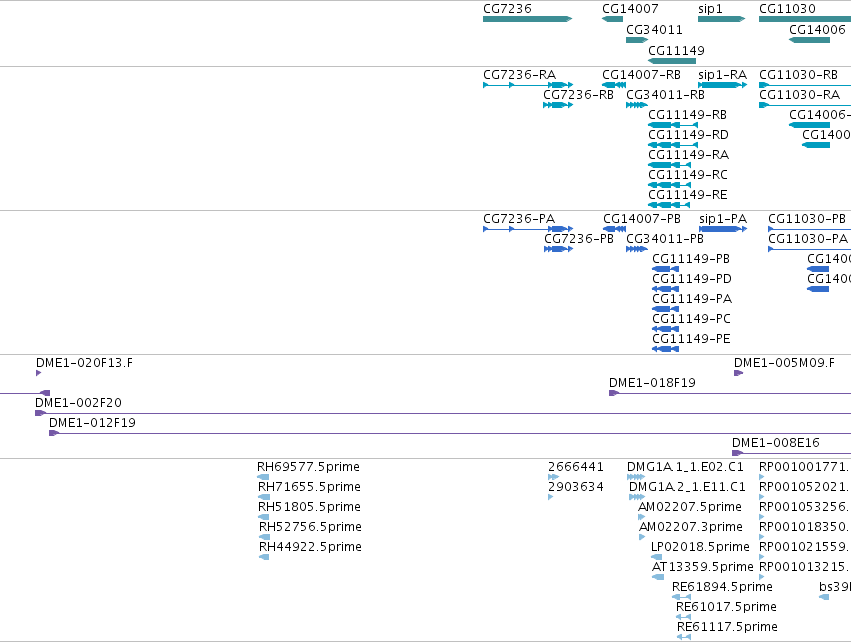Image resolution: width=851 pixels, height=642 pixels.
Task: Select the sip1-PA protein glyph
Action: (x=723, y=229)
